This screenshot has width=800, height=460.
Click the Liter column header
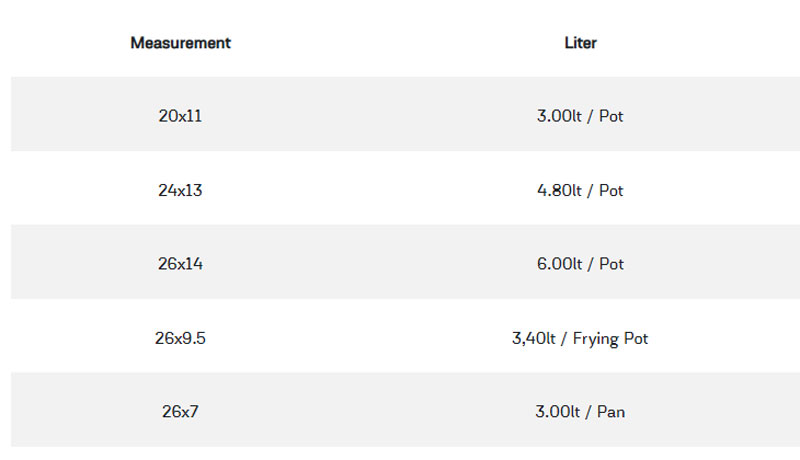pyautogui.click(x=580, y=43)
